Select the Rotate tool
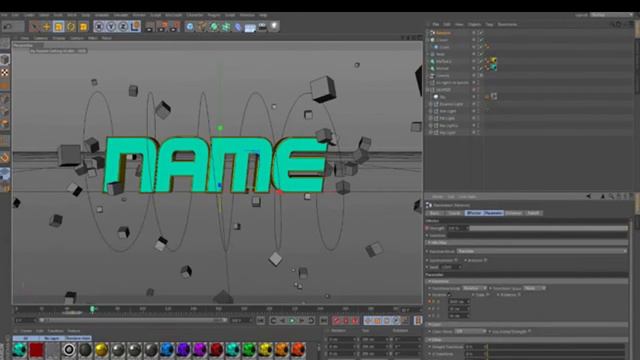640x360 pixels. (x=71, y=27)
